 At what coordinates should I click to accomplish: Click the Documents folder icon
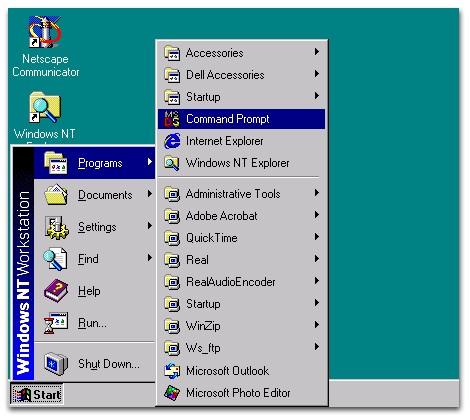56,195
